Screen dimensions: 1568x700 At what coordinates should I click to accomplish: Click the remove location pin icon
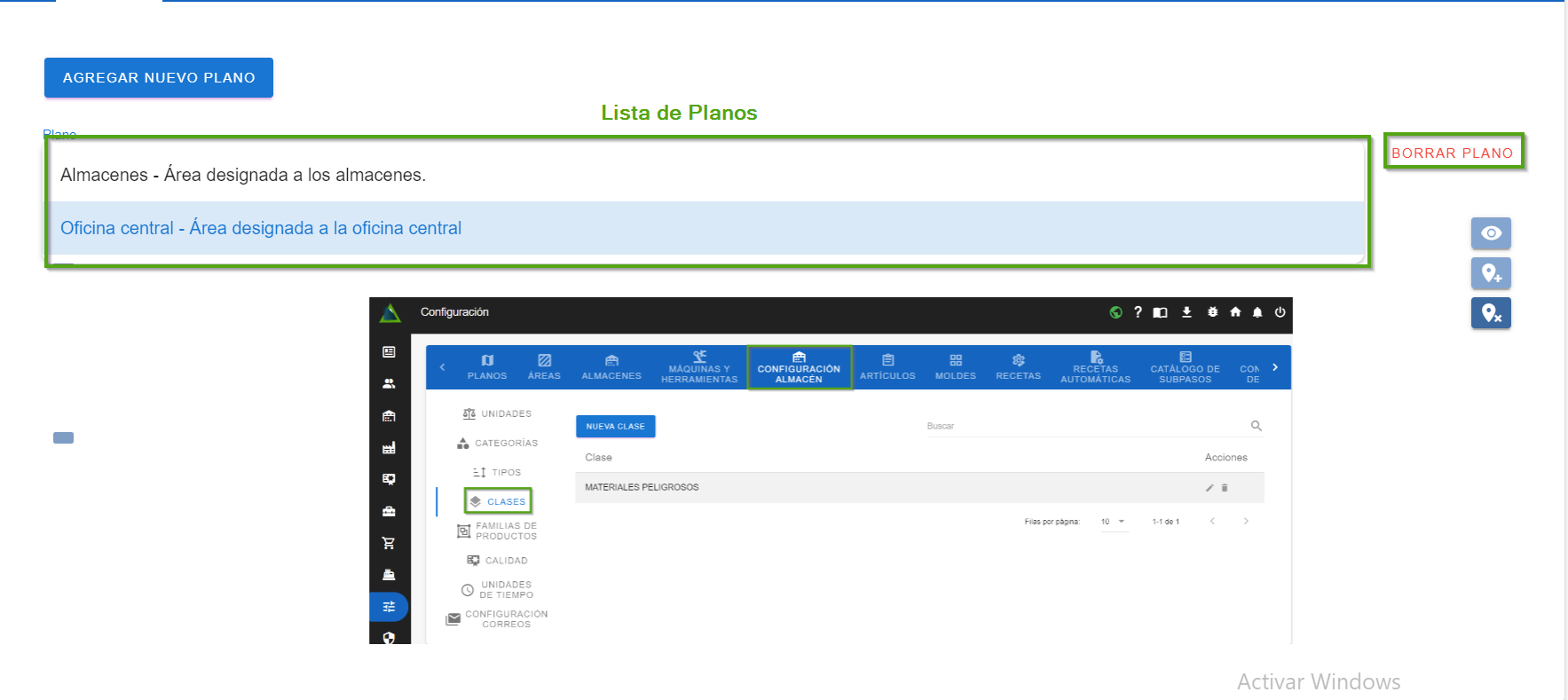click(x=1491, y=313)
